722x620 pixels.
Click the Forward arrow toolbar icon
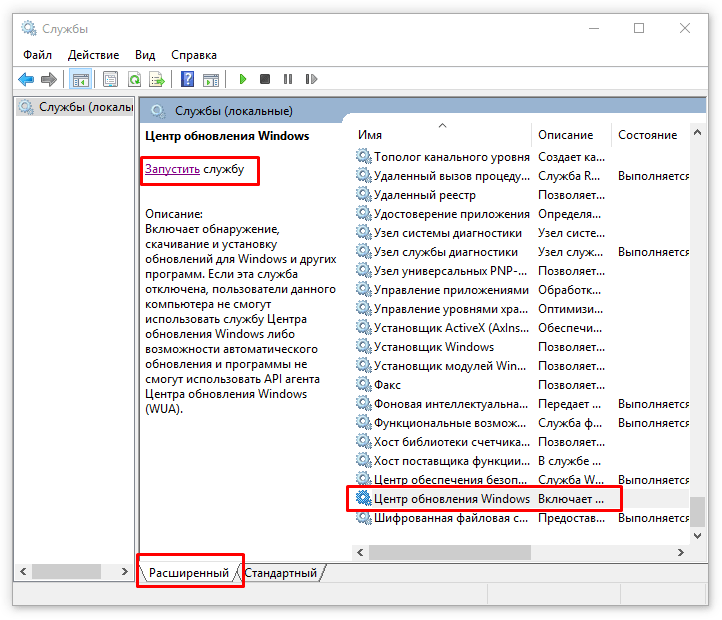tap(49, 79)
